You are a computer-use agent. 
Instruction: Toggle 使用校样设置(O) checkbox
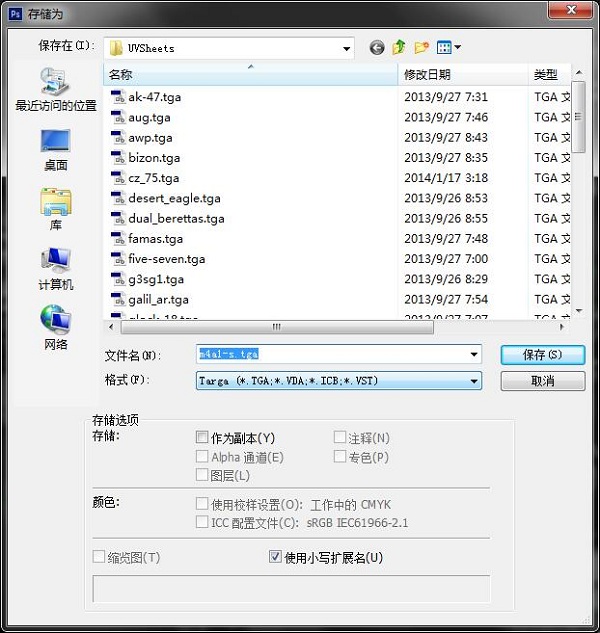[x=202, y=503]
